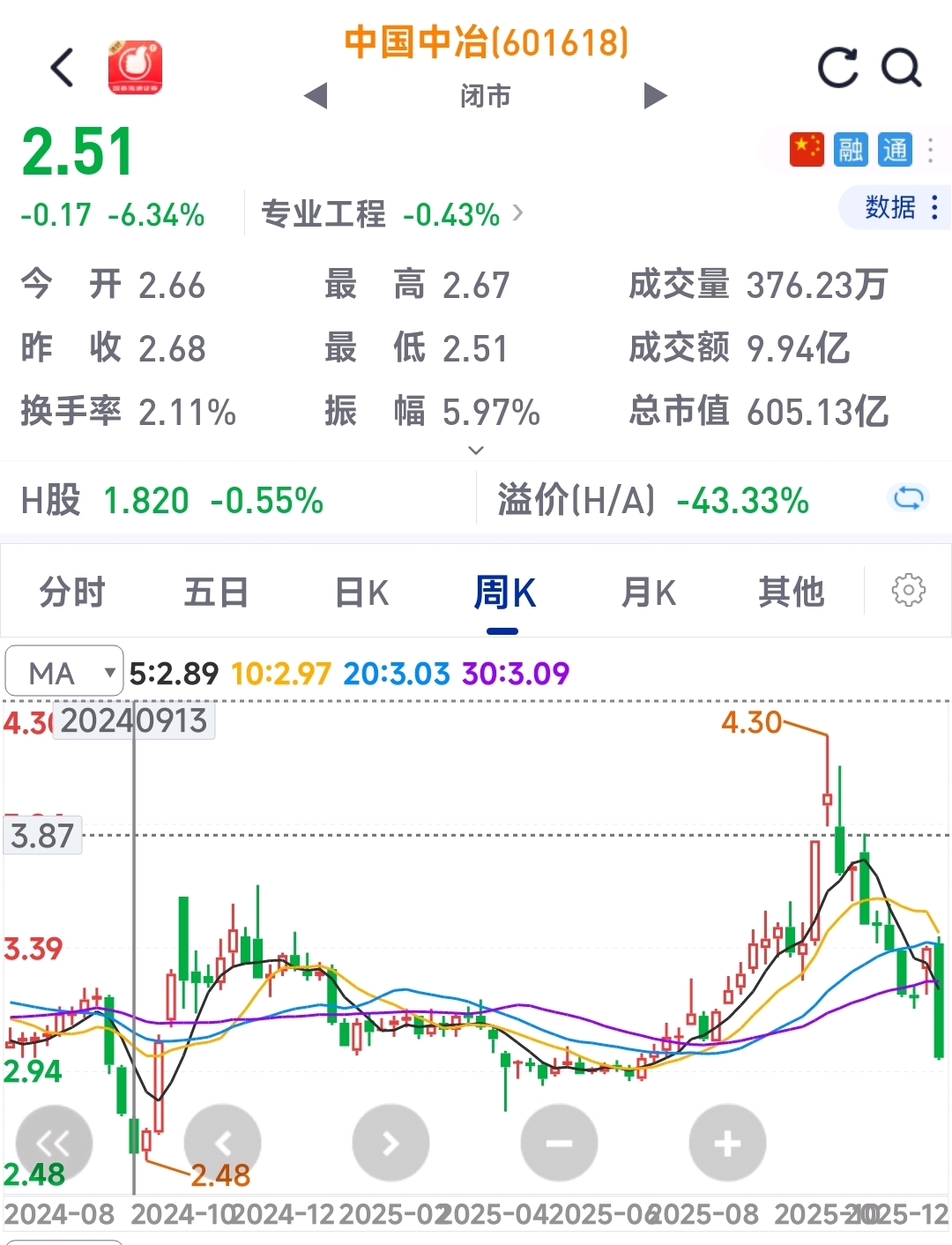Open the 数据 data menu
Image resolution: width=952 pixels, height=1245 pixels.
(894, 207)
